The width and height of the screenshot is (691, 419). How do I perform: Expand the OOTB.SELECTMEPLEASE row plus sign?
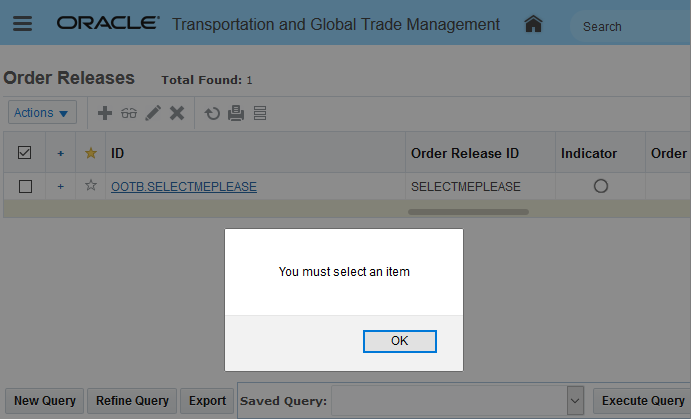[x=60, y=186]
